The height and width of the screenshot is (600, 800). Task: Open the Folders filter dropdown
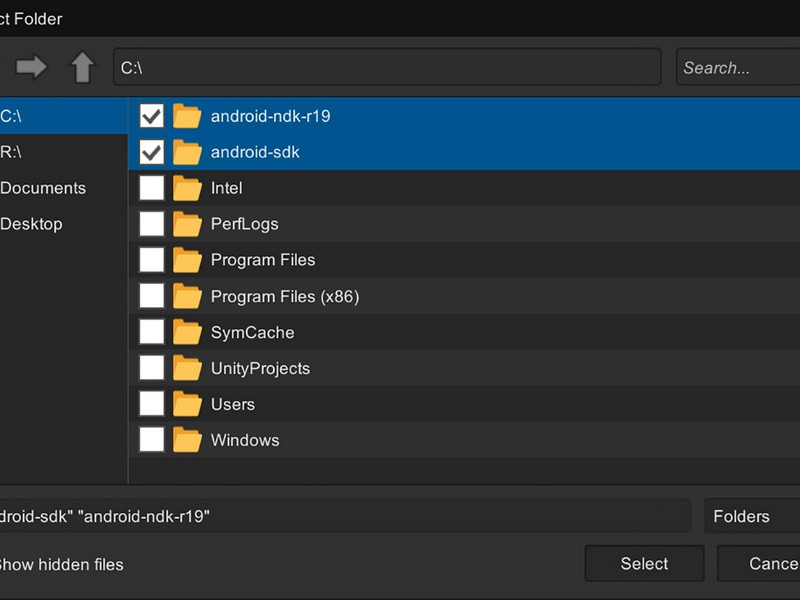752,516
